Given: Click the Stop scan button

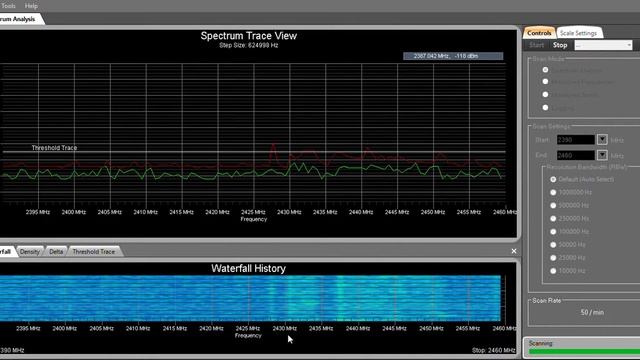Looking at the screenshot, I should (x=560, y=45).
